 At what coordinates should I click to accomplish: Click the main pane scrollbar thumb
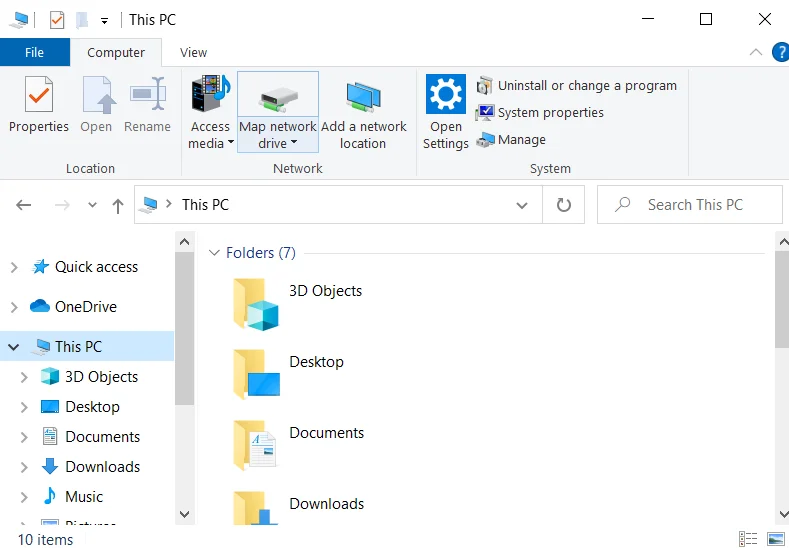click(782, 299)
